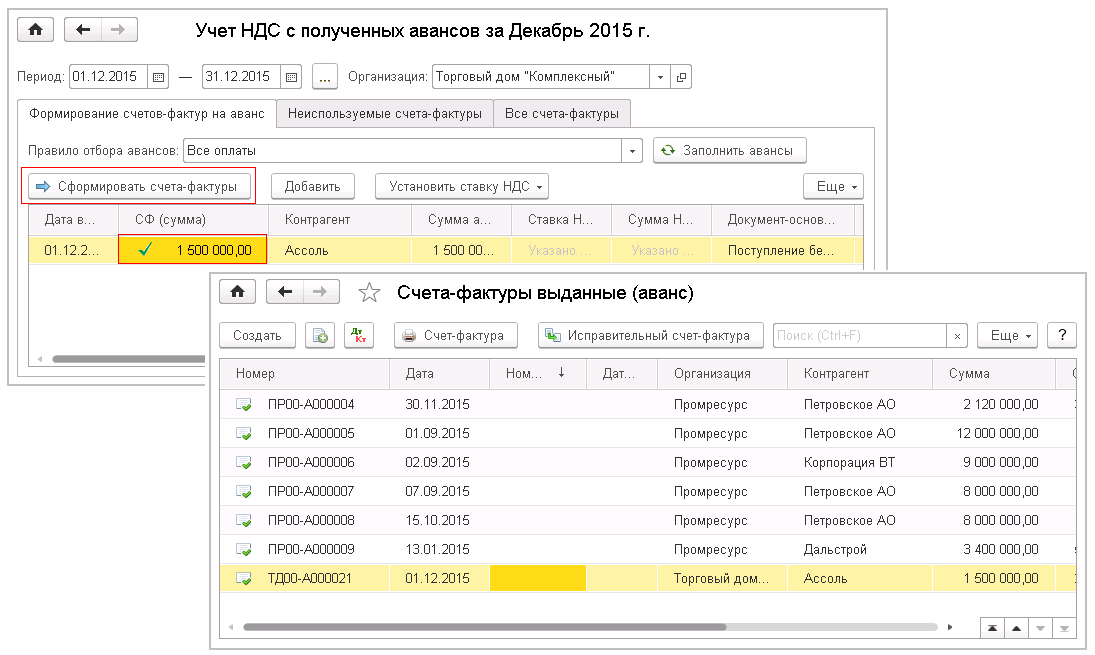This screenshot has width=1095, height=655.
Task: Click the green checkmark in the СФ (сумма) cell
Action: (145, 250)
